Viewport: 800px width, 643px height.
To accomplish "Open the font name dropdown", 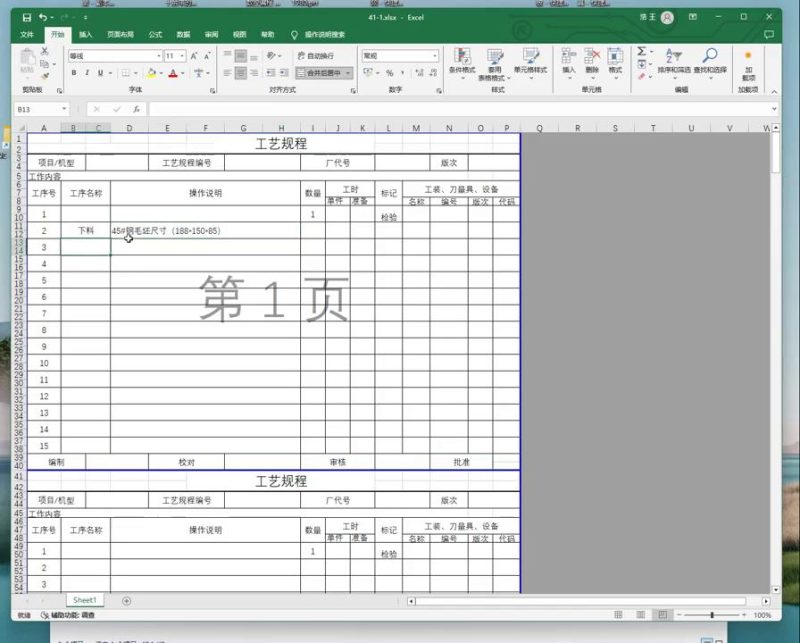I will pyautogui.click(x=159, y=53).
